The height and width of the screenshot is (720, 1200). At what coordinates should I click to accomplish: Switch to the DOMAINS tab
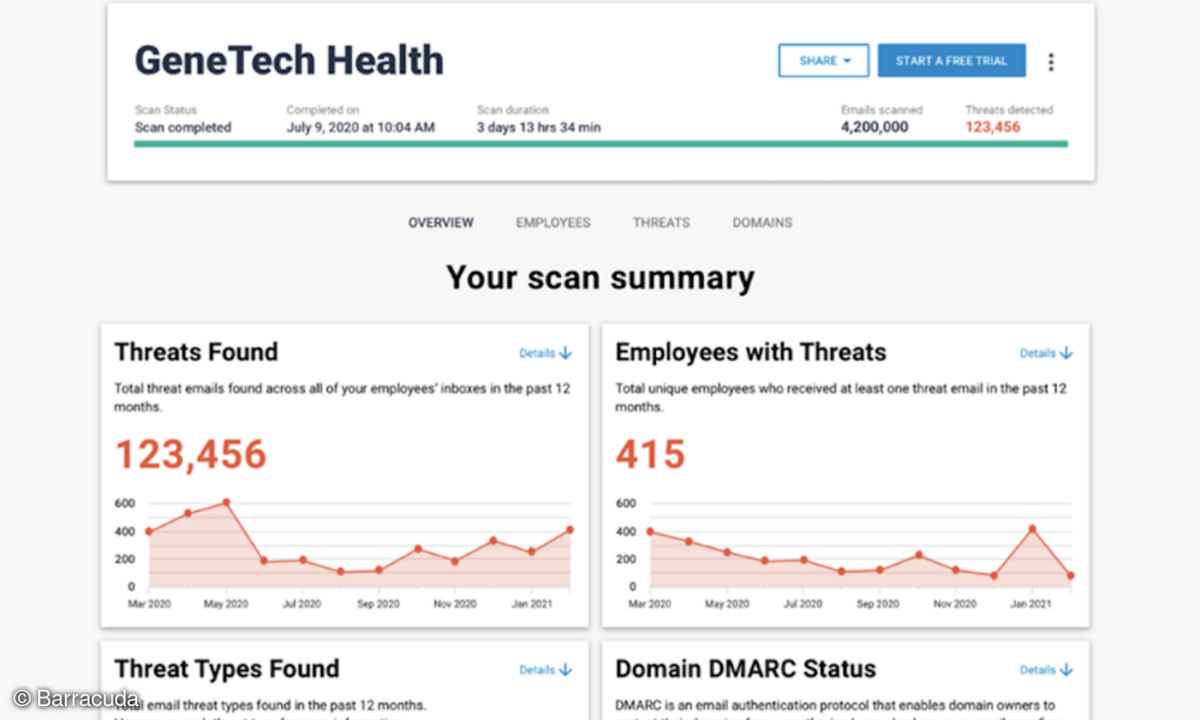tap(762, 223)
